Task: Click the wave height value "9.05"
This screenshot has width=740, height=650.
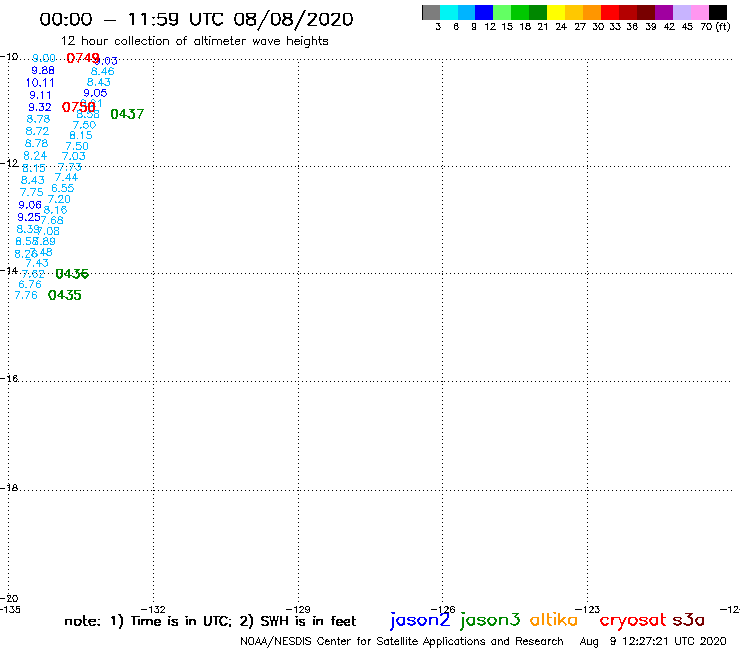Action: pyautogui.click(x=95, y=93)
